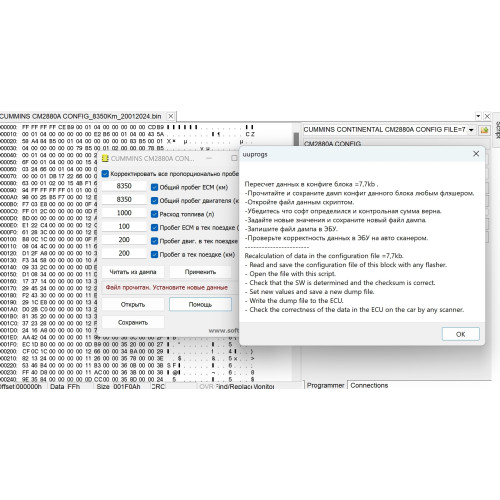Click the fuel consumption field showing 1000
This screenshot has width=500, height=500.
[x=124, y=213]
